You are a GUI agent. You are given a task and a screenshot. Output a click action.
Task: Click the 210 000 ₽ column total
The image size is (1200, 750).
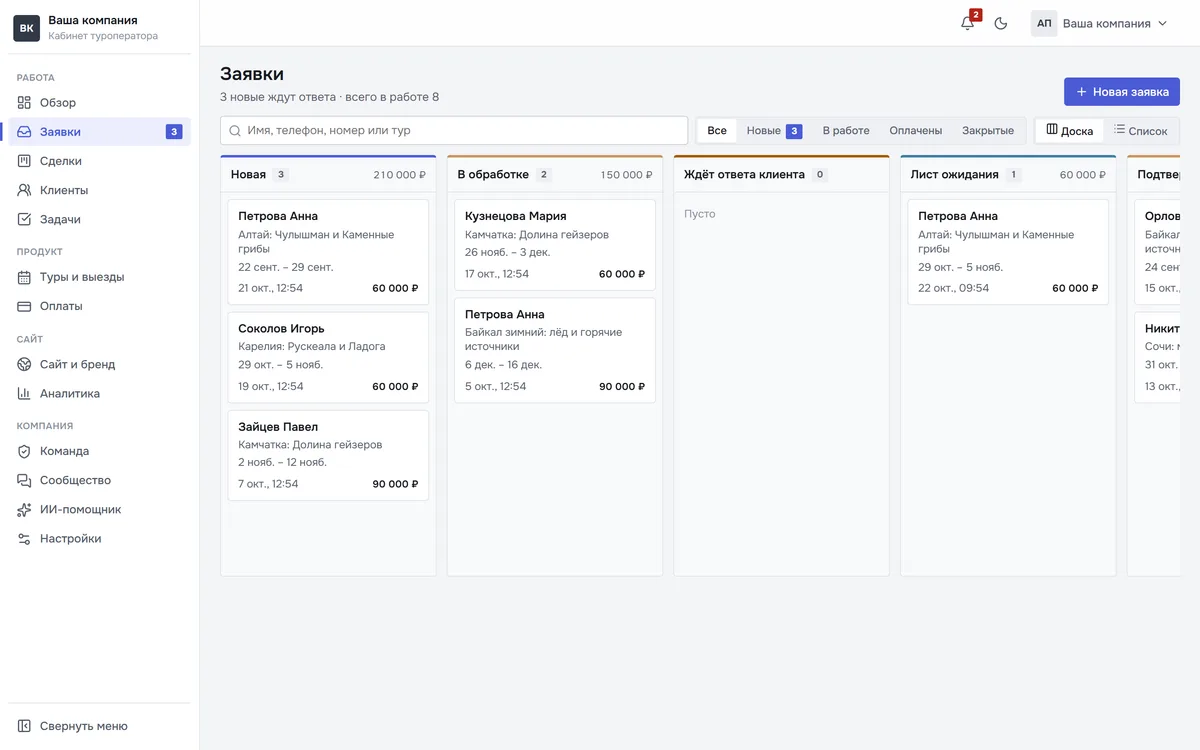400,175
